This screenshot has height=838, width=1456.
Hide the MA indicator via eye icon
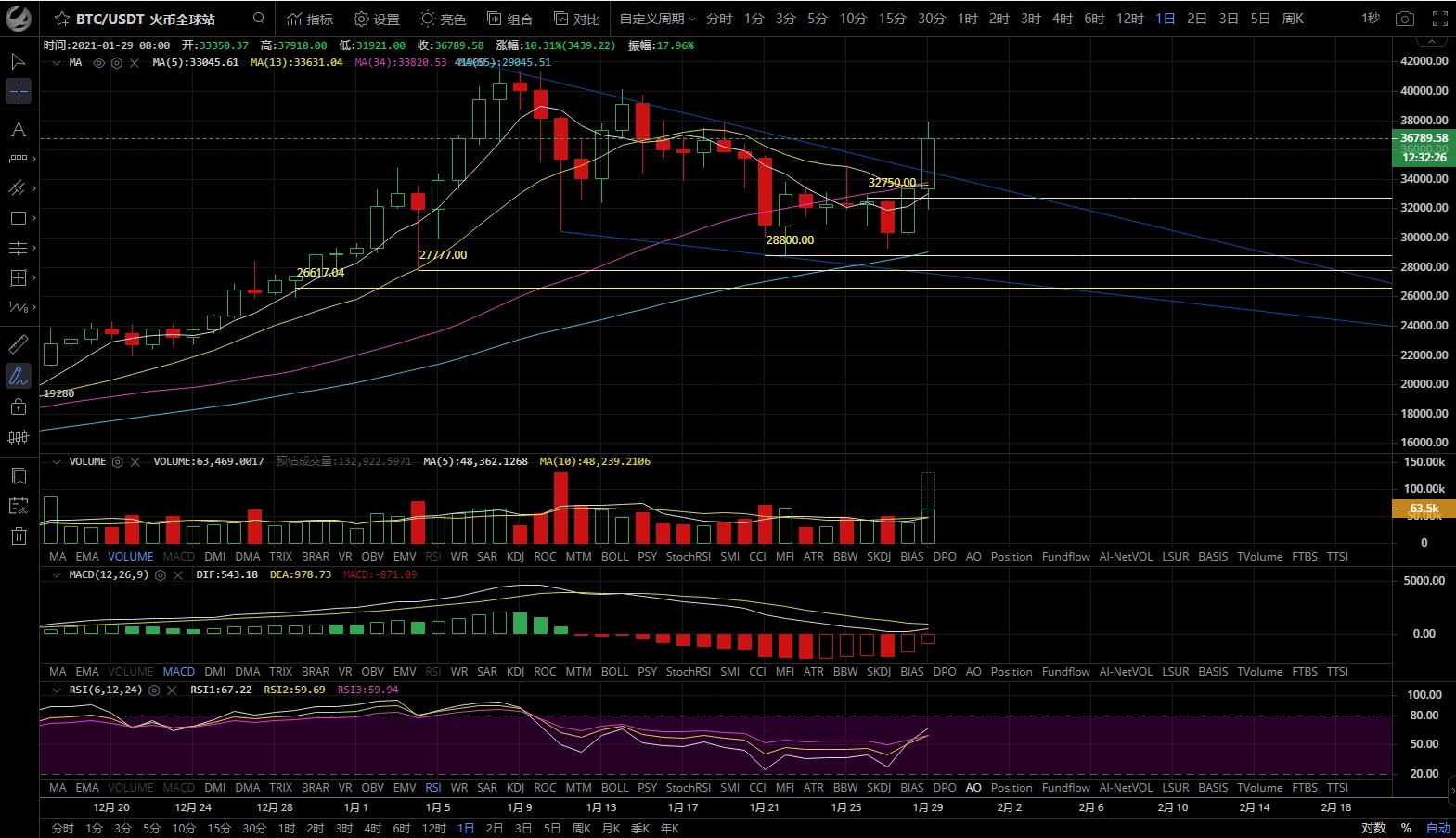[x=99, y=63]
